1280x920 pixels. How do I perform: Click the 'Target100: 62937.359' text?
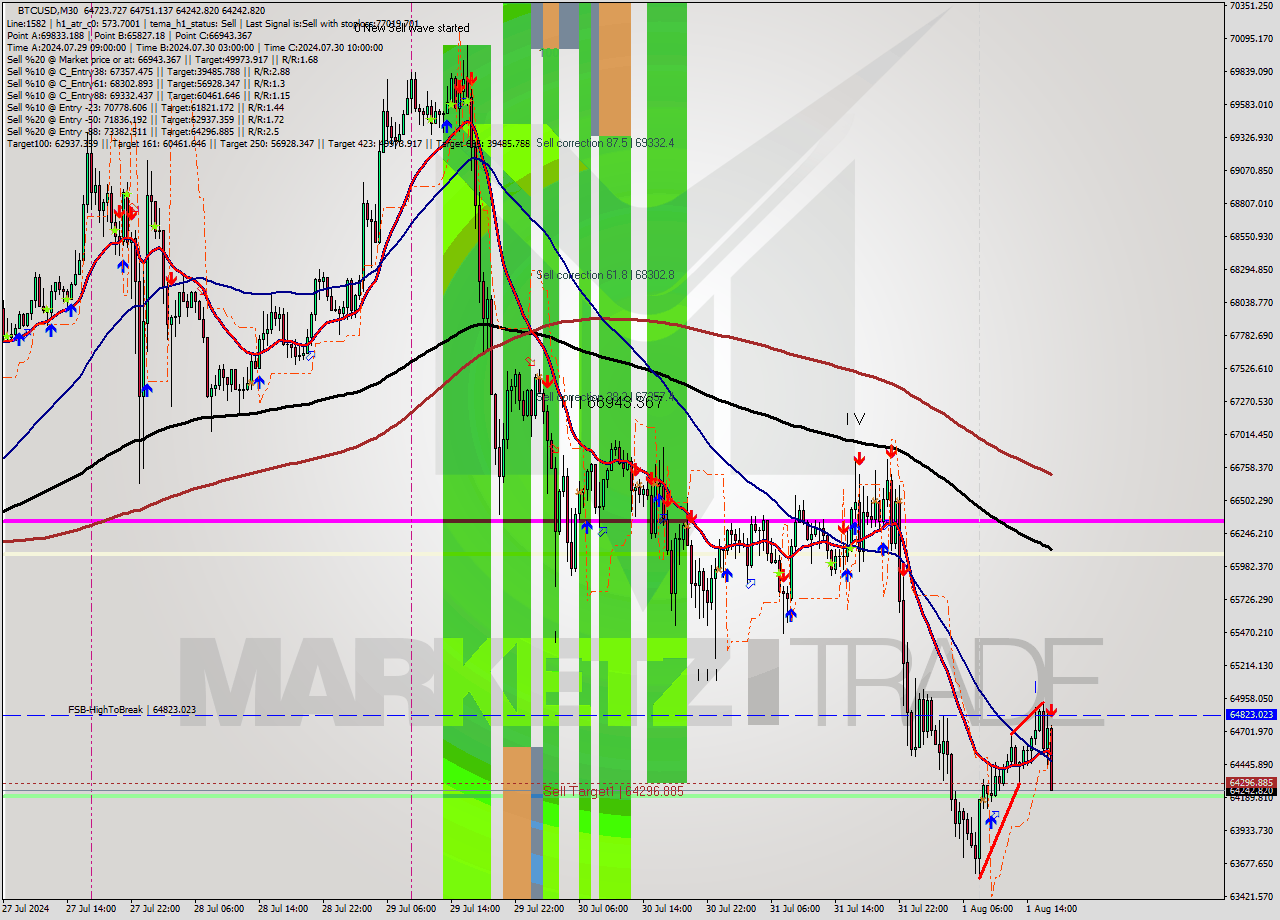point(53,144)
